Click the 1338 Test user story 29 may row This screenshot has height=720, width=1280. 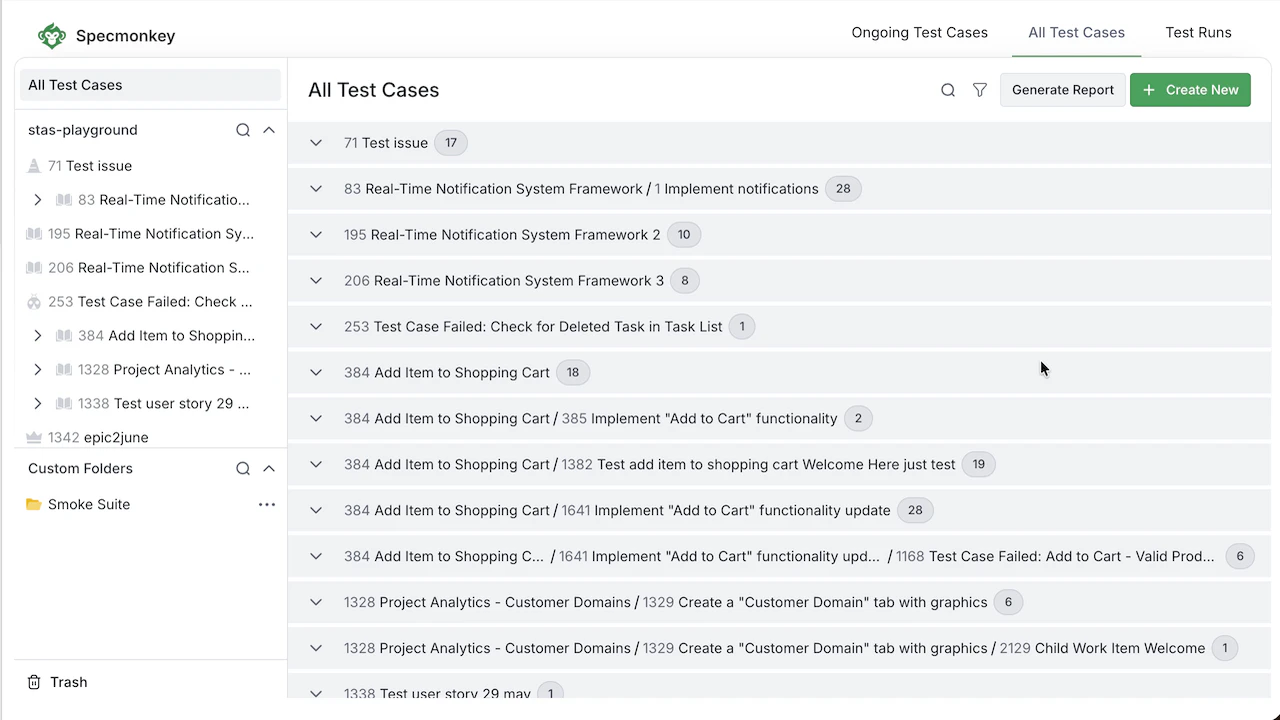(x=779, y=689)
